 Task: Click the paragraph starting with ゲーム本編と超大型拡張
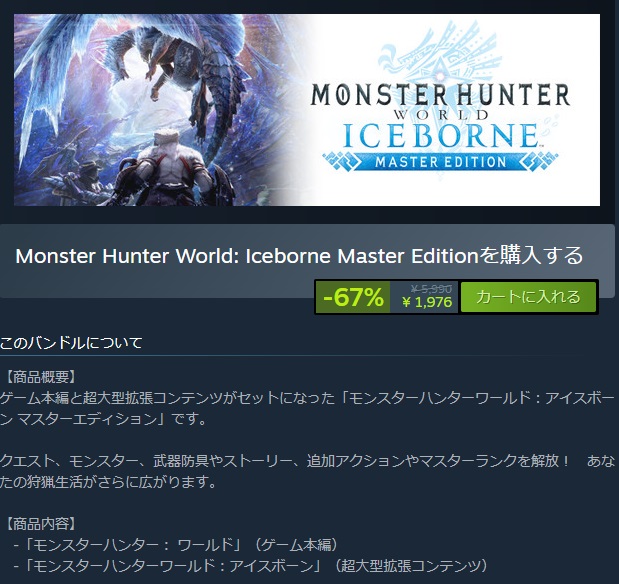tap(307, 408)
